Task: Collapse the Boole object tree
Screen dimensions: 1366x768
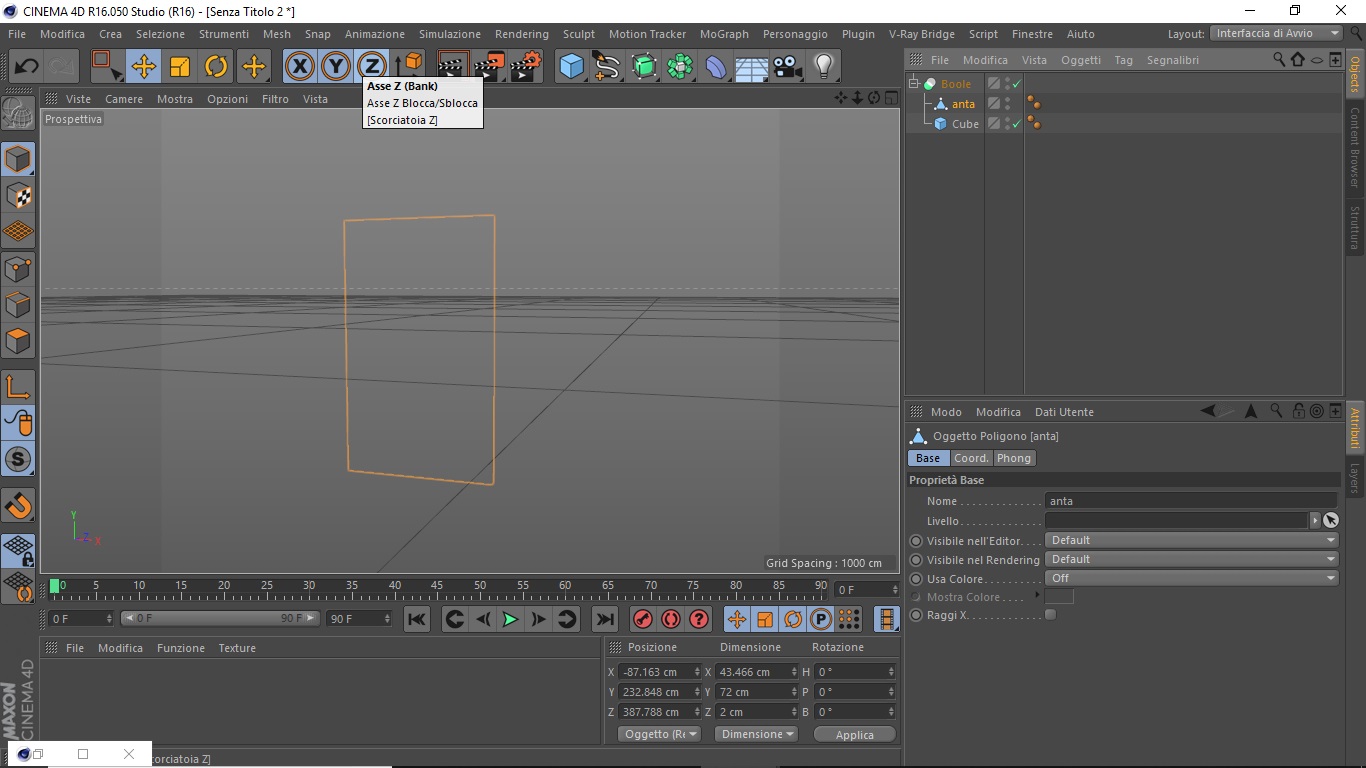Action: (914, 84)
